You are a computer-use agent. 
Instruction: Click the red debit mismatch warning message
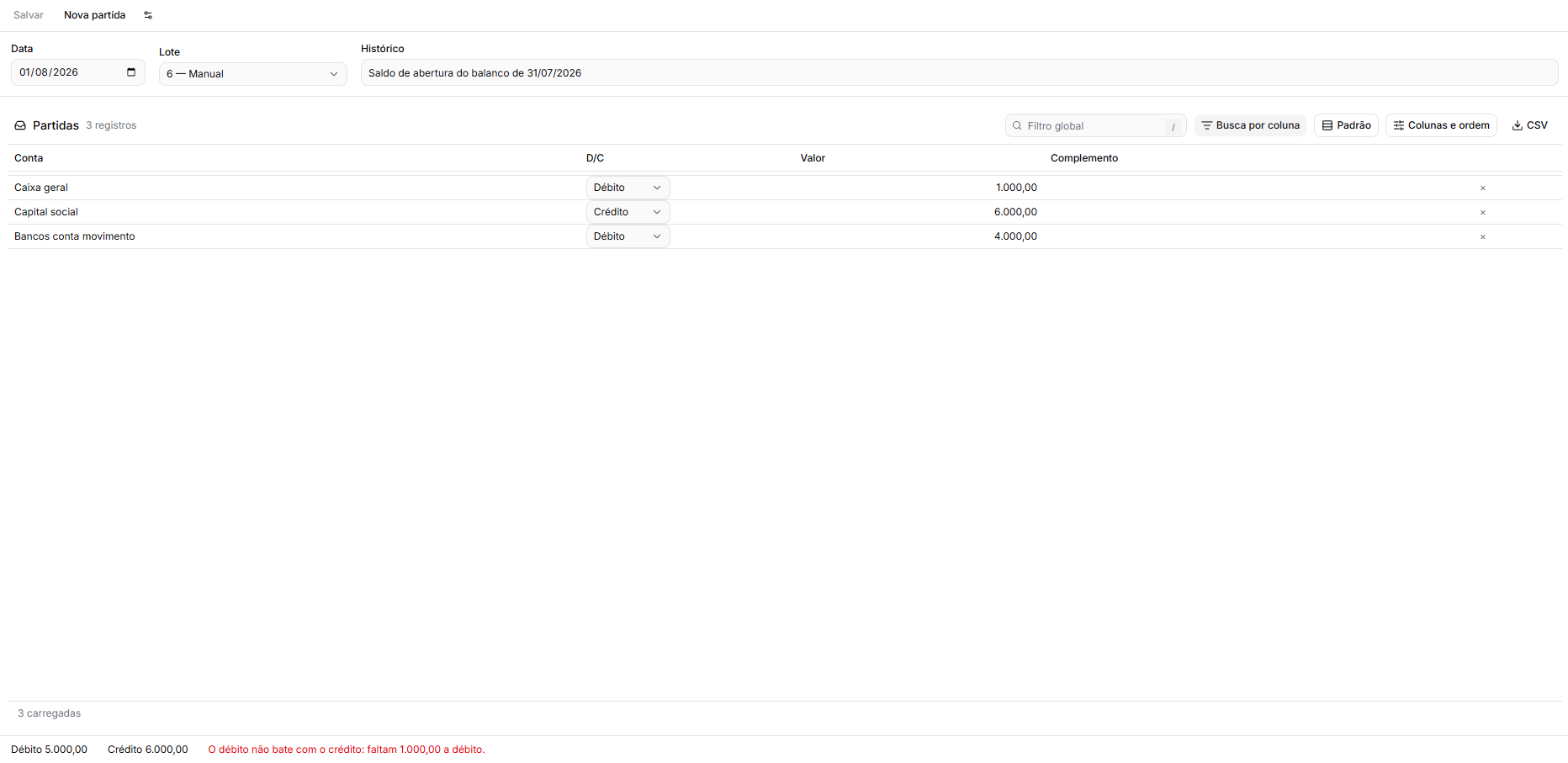click(x=346, y=749)
